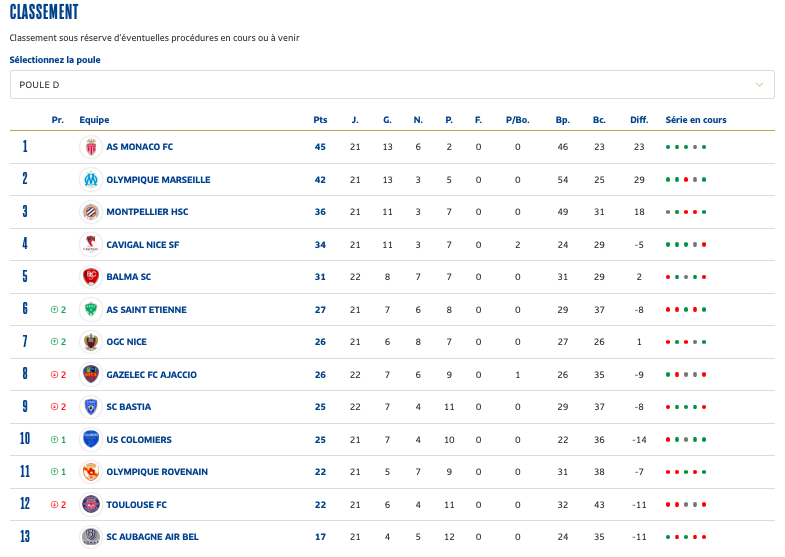Click the dropdown chevron arrow for poule
785x557 pixels.
pyautogui.click(x=759, y=85)
